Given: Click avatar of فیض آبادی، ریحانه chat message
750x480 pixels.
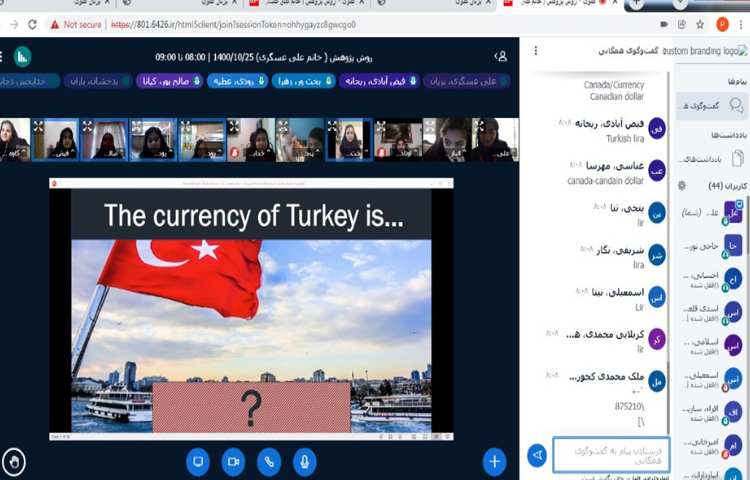Looking at the screenshot, I should (x=657, y=129).
